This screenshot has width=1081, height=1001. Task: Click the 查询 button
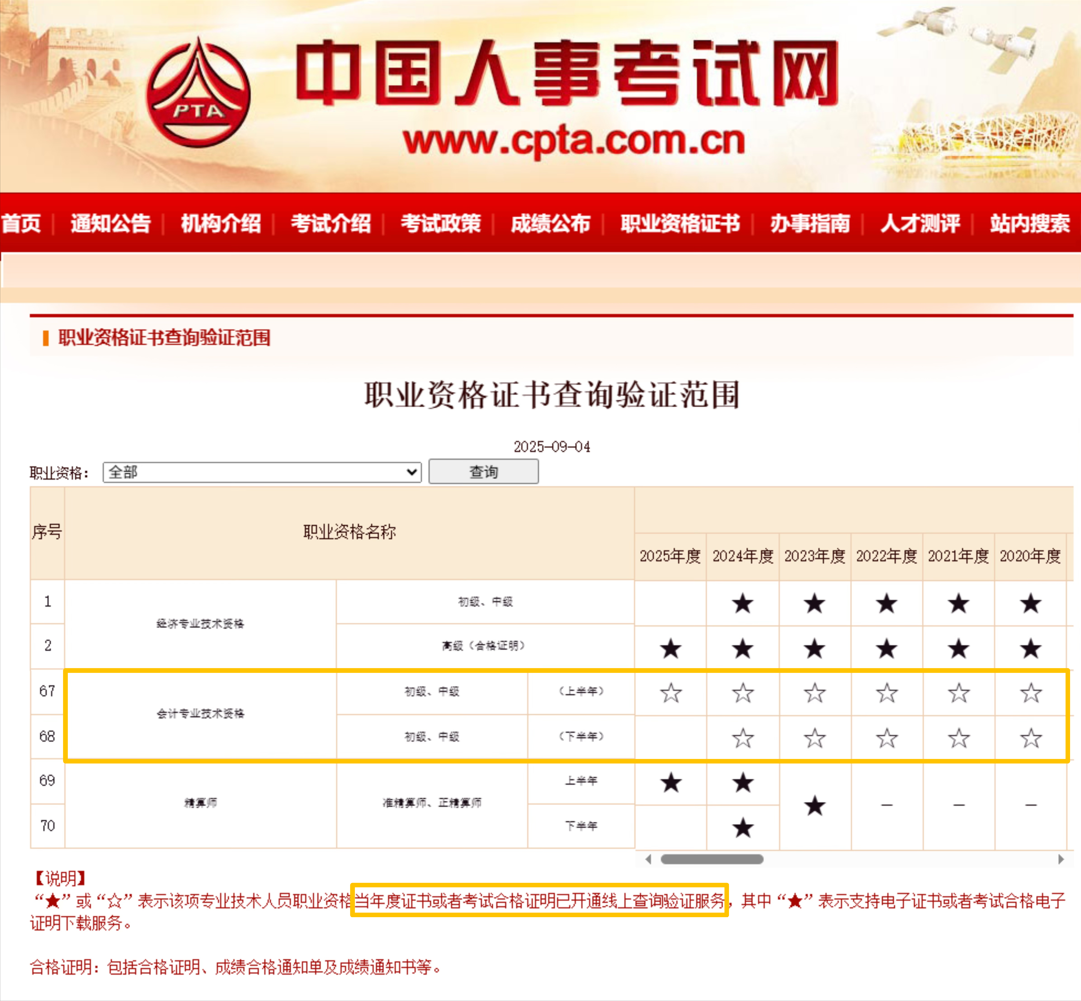483,471
